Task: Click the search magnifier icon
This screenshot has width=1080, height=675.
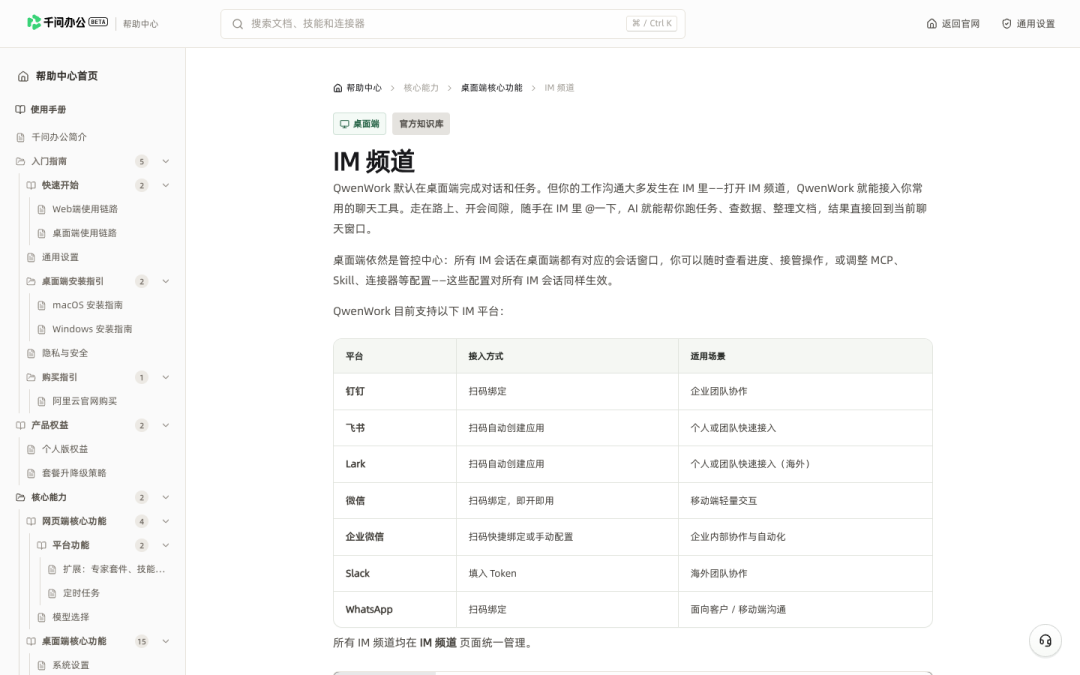Action: click(x=238, y=24)
